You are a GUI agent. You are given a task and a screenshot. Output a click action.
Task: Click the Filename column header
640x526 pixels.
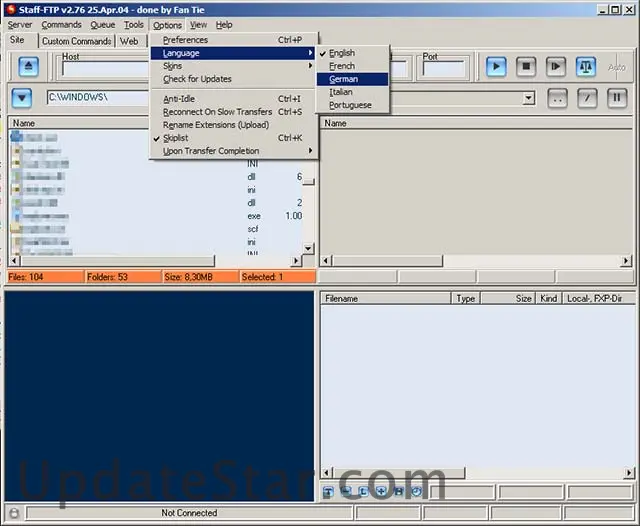[x=386, y=299]
